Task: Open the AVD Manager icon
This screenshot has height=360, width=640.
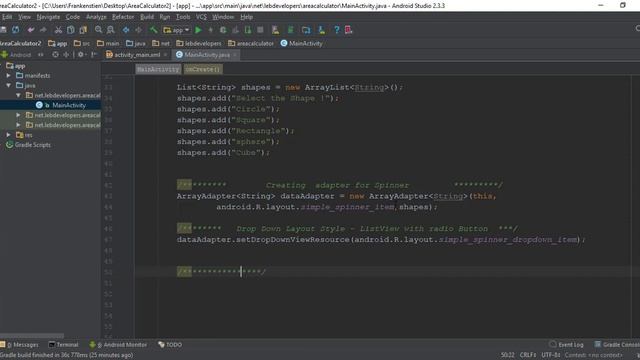Action: (276, 30)
